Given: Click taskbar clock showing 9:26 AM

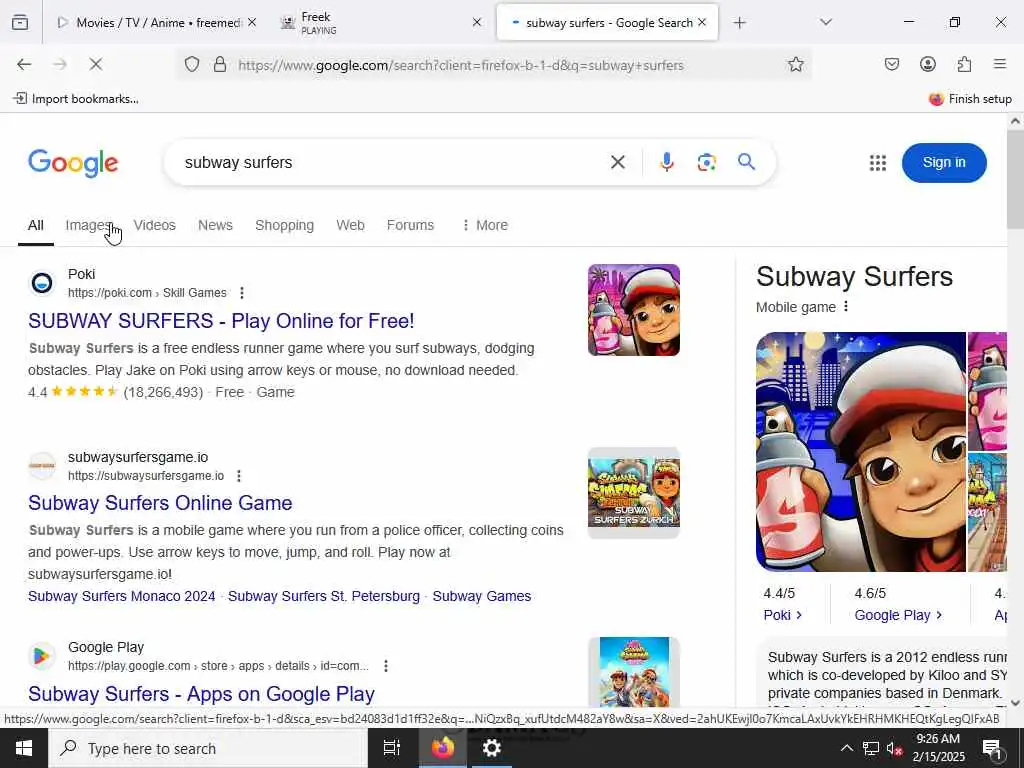Looking at the screenshot, I should pyautogui.click(x=938, y=748).
